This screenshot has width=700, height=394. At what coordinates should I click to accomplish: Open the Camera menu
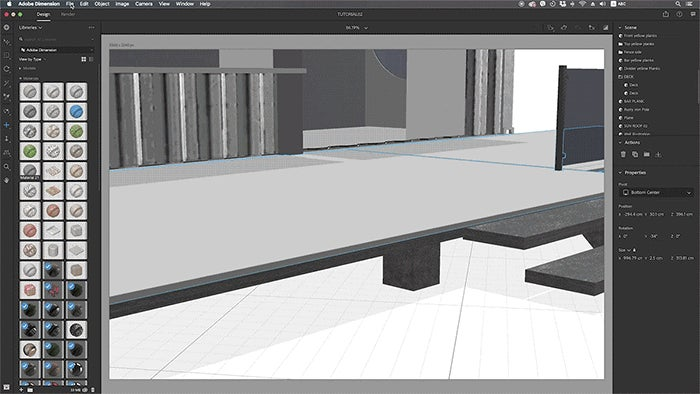(144, 4)
